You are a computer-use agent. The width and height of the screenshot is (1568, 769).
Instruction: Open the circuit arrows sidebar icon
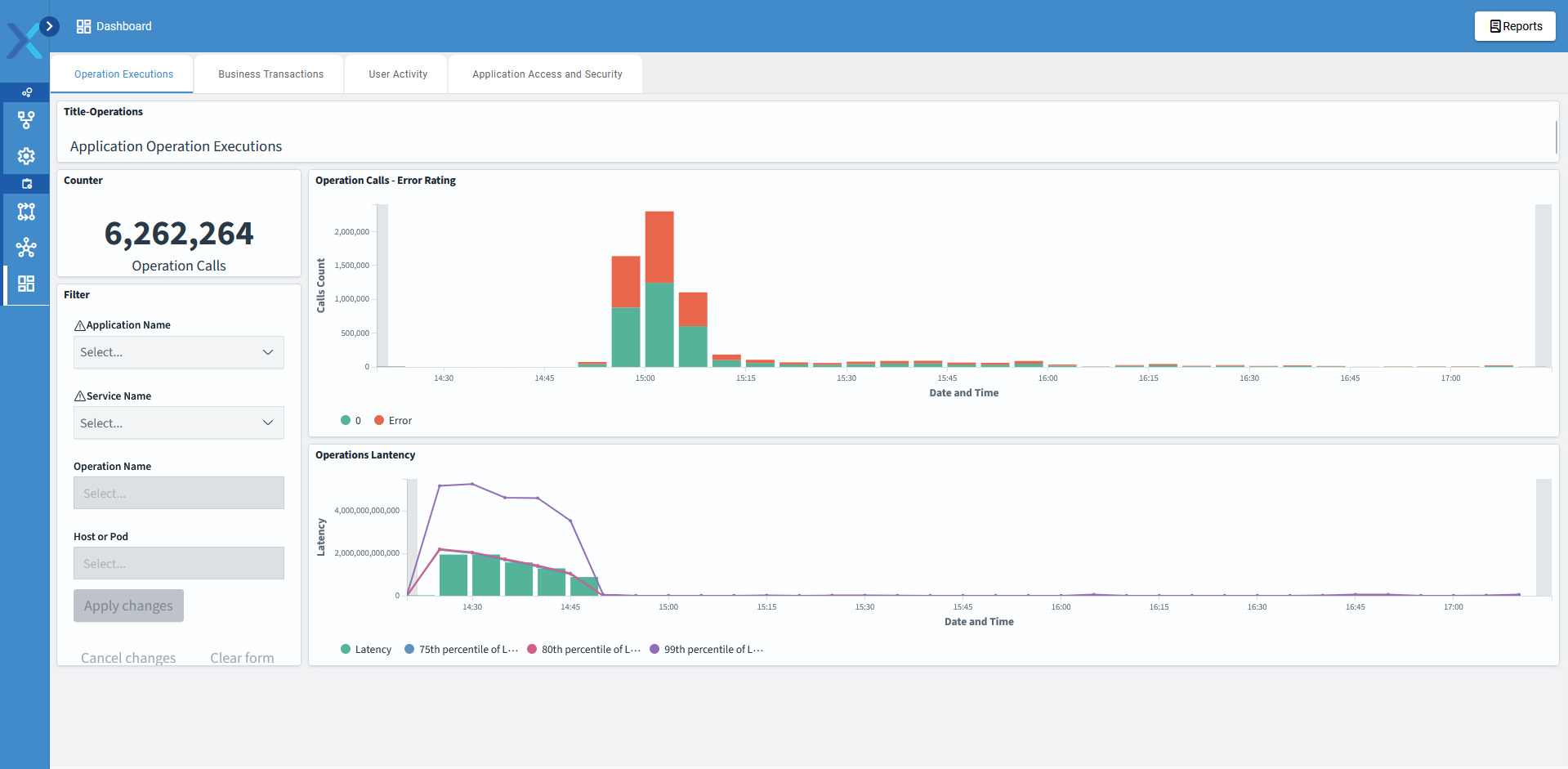[x=26, y=212]
